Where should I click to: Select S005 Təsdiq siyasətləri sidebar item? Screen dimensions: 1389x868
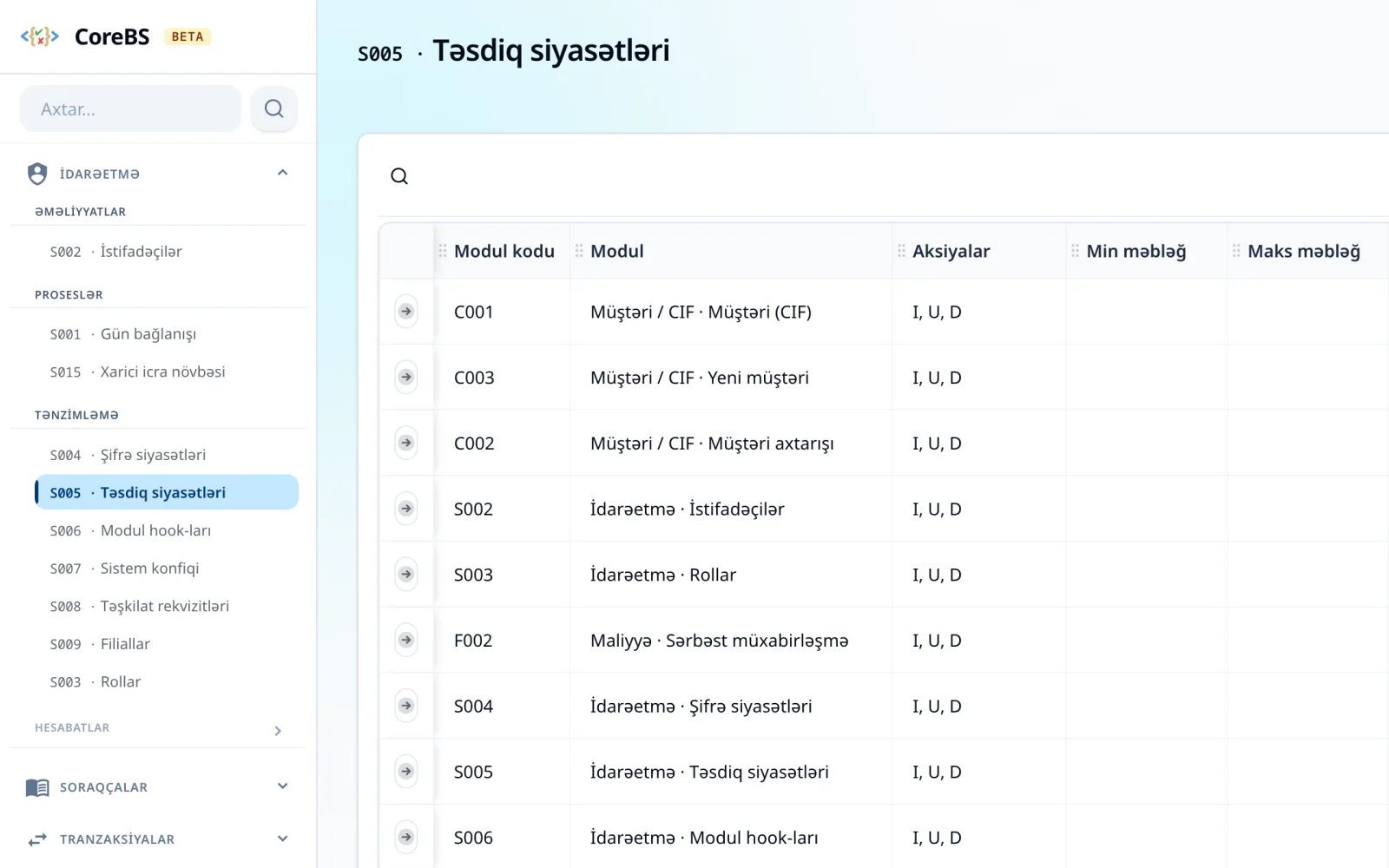(167, 492)
